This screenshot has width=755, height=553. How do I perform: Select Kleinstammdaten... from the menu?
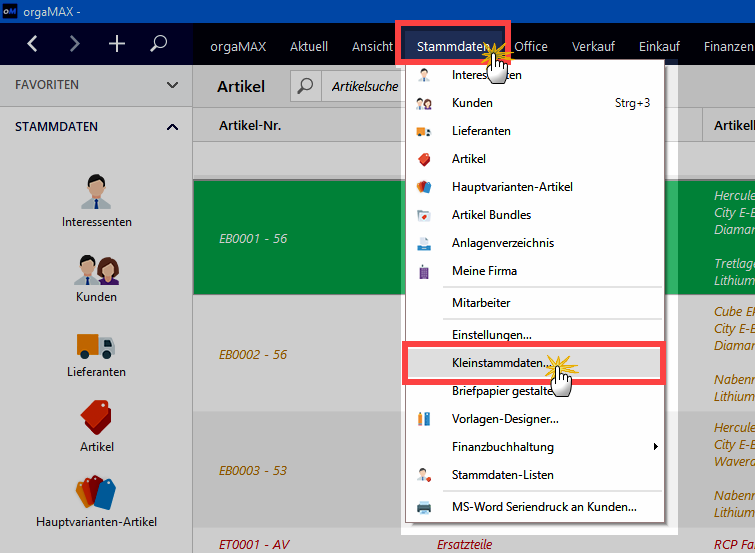point(534,363)
